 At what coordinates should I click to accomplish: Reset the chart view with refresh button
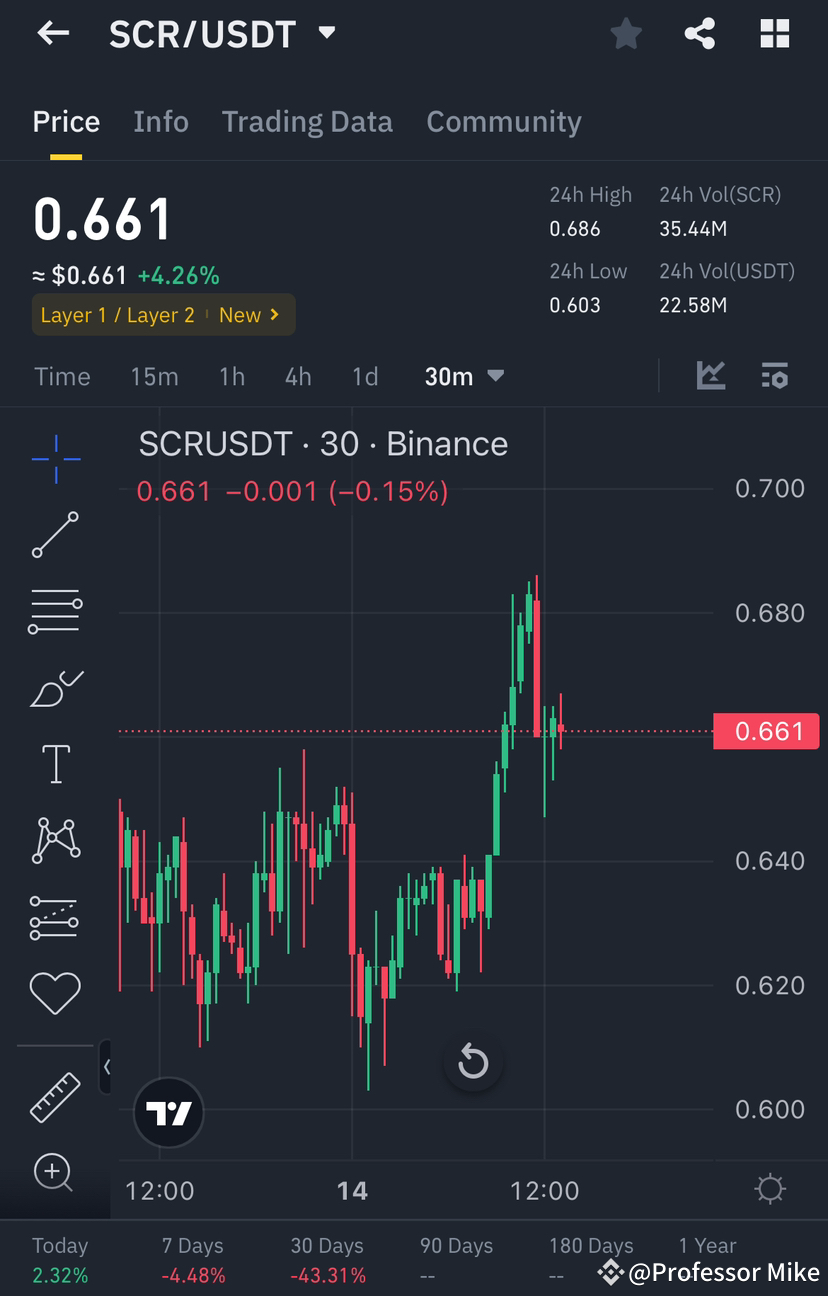[473, 1063]
